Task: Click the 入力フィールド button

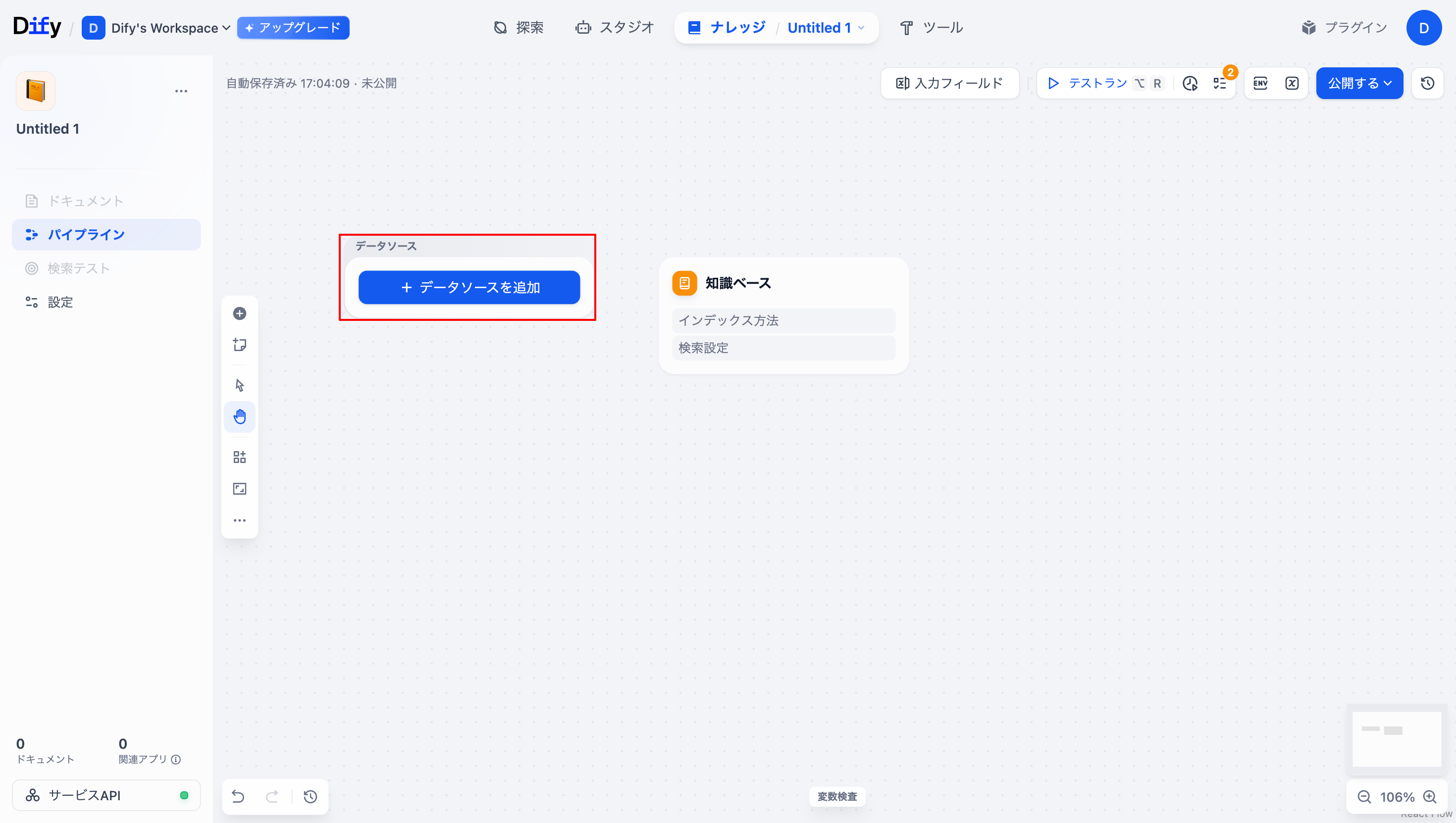Action: (949, 83)
